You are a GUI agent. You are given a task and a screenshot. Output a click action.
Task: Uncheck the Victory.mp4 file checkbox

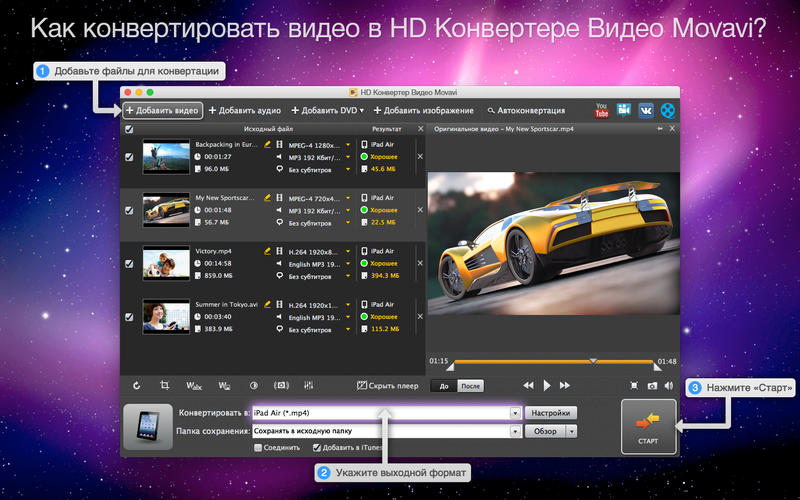click(129, 264)
